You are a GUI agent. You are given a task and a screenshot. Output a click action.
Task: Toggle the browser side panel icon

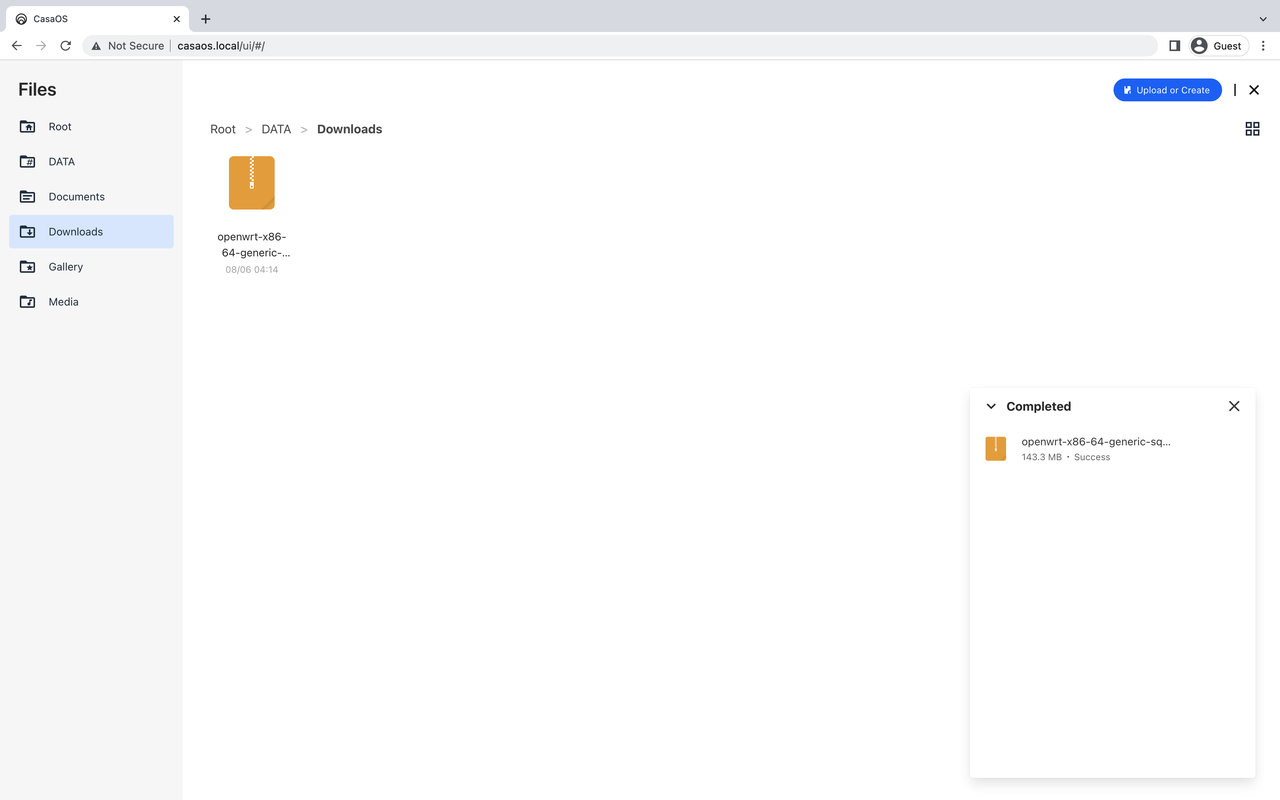tap(1174, 46)
